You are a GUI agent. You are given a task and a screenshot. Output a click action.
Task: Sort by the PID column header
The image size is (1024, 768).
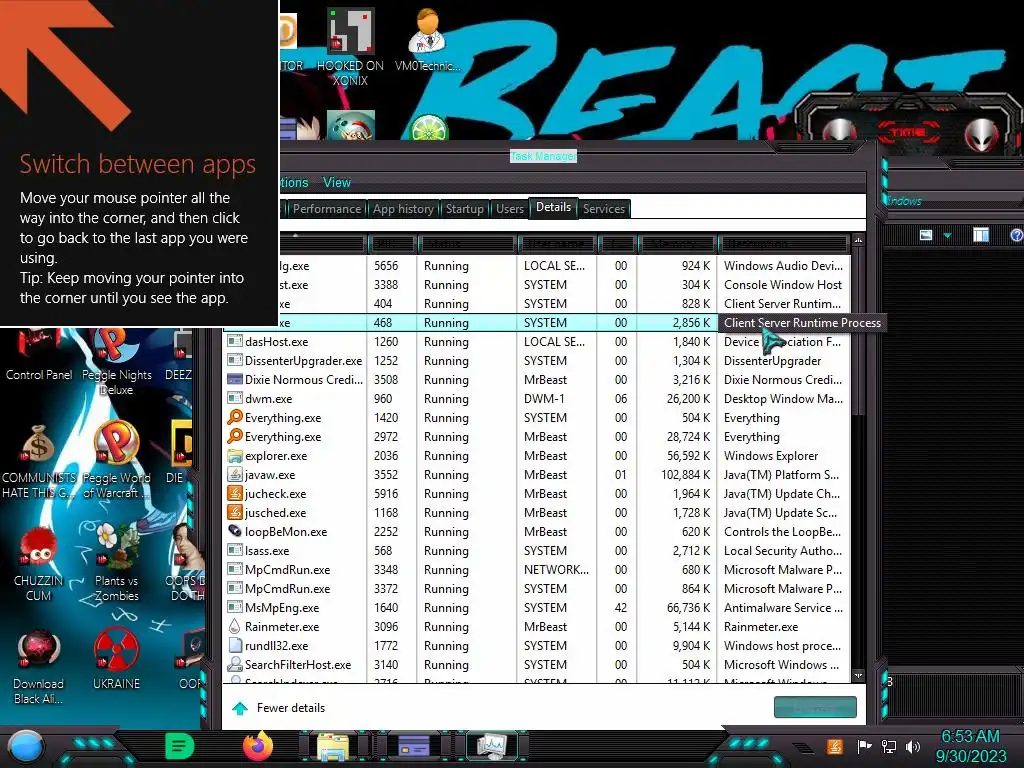(392, 244)
